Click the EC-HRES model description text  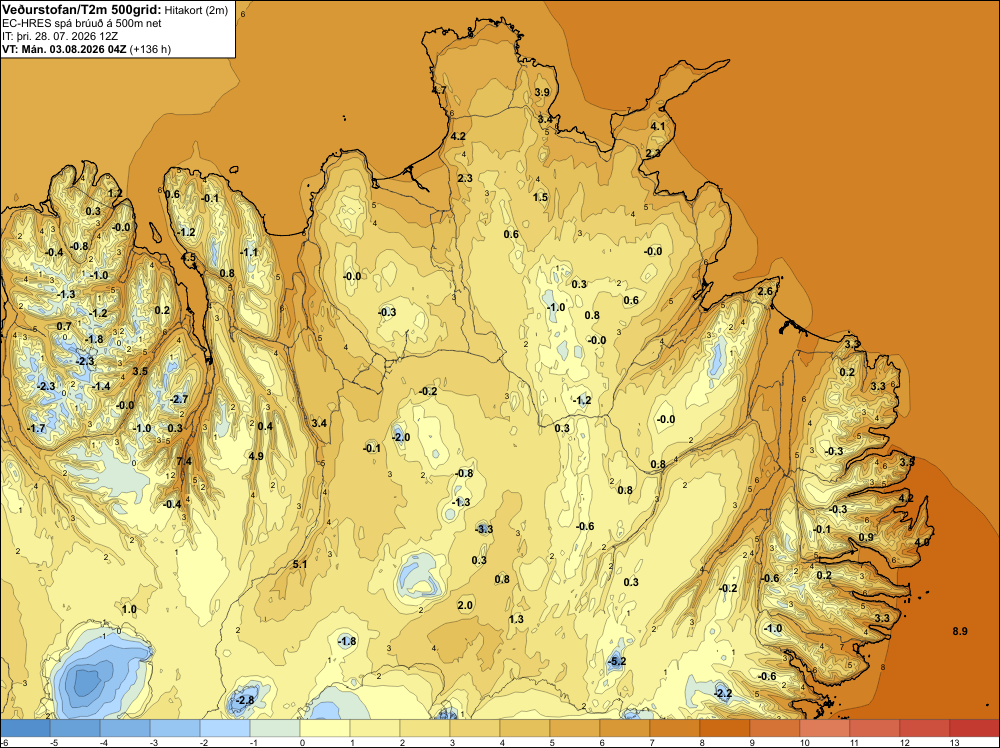82,24
